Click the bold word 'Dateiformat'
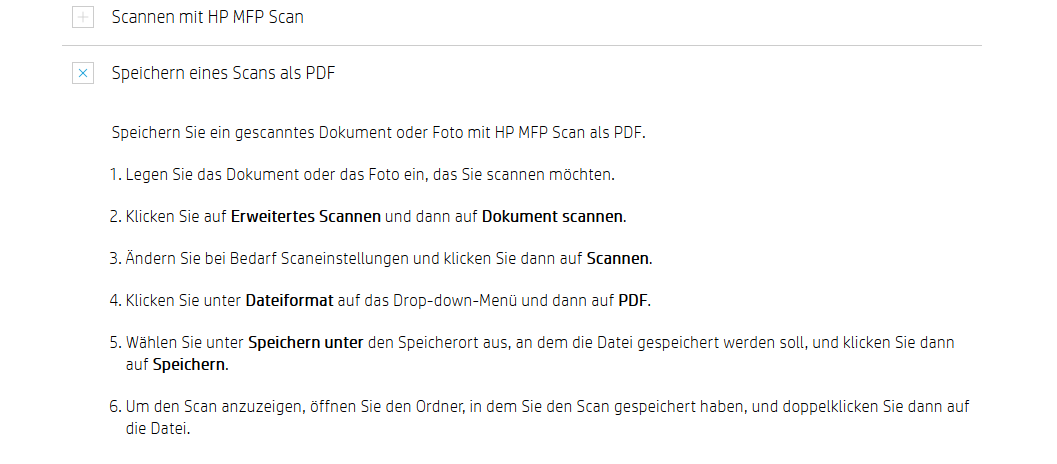The image size is (1057, 464). 289,300
